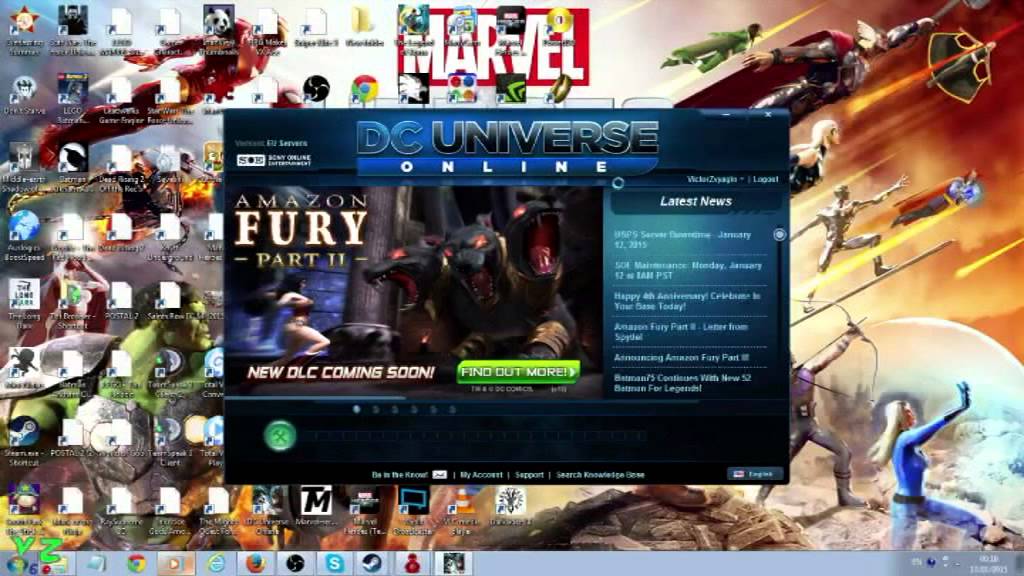1024x576 pixels.
Task: Open the Happy 4th Anniversary news item
Action: 687,301
